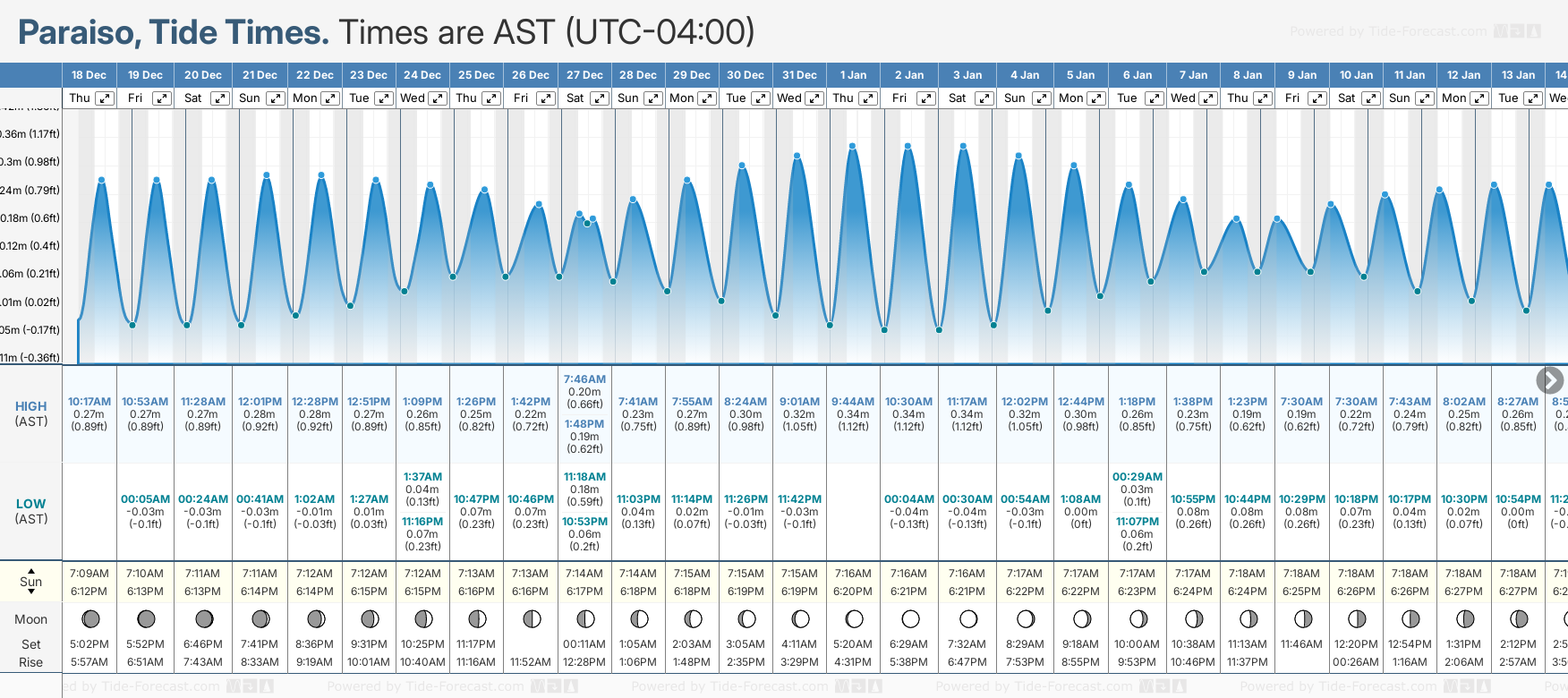
Task: Select the 25 Dec date header
Action: (476, 75)
